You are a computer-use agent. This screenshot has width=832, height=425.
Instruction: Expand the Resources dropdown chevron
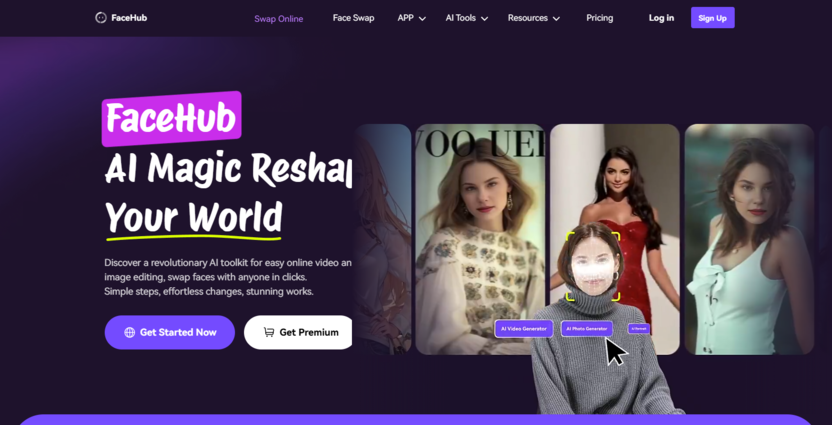pyautogui.click(x=556, y=19)
